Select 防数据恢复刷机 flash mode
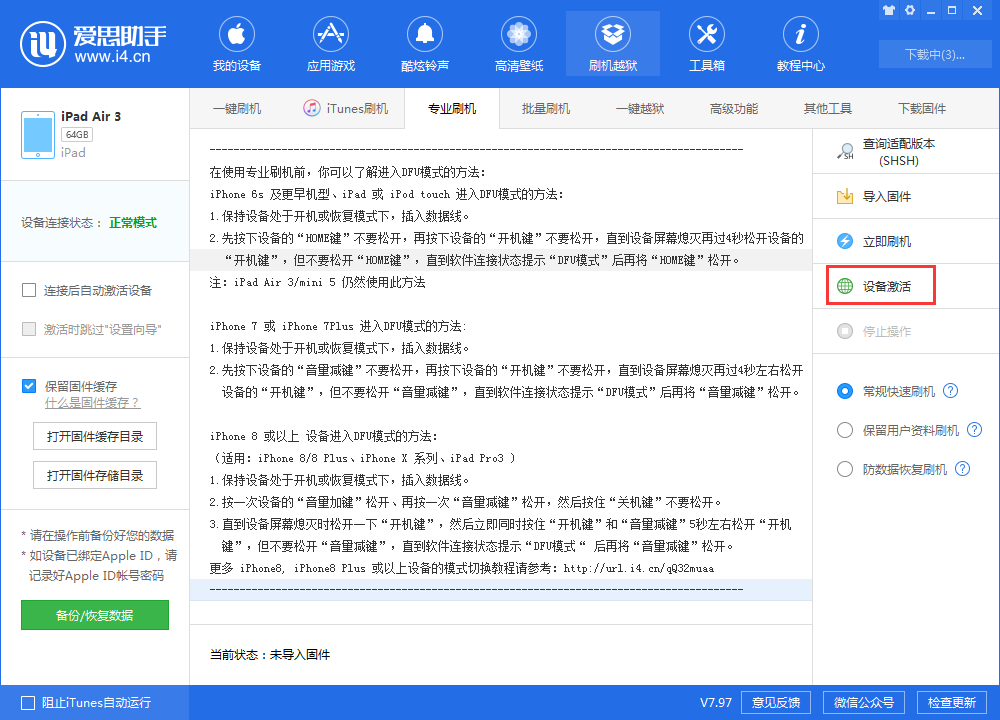The height and width of the screenshot is (720, 1000). point(845,468)
